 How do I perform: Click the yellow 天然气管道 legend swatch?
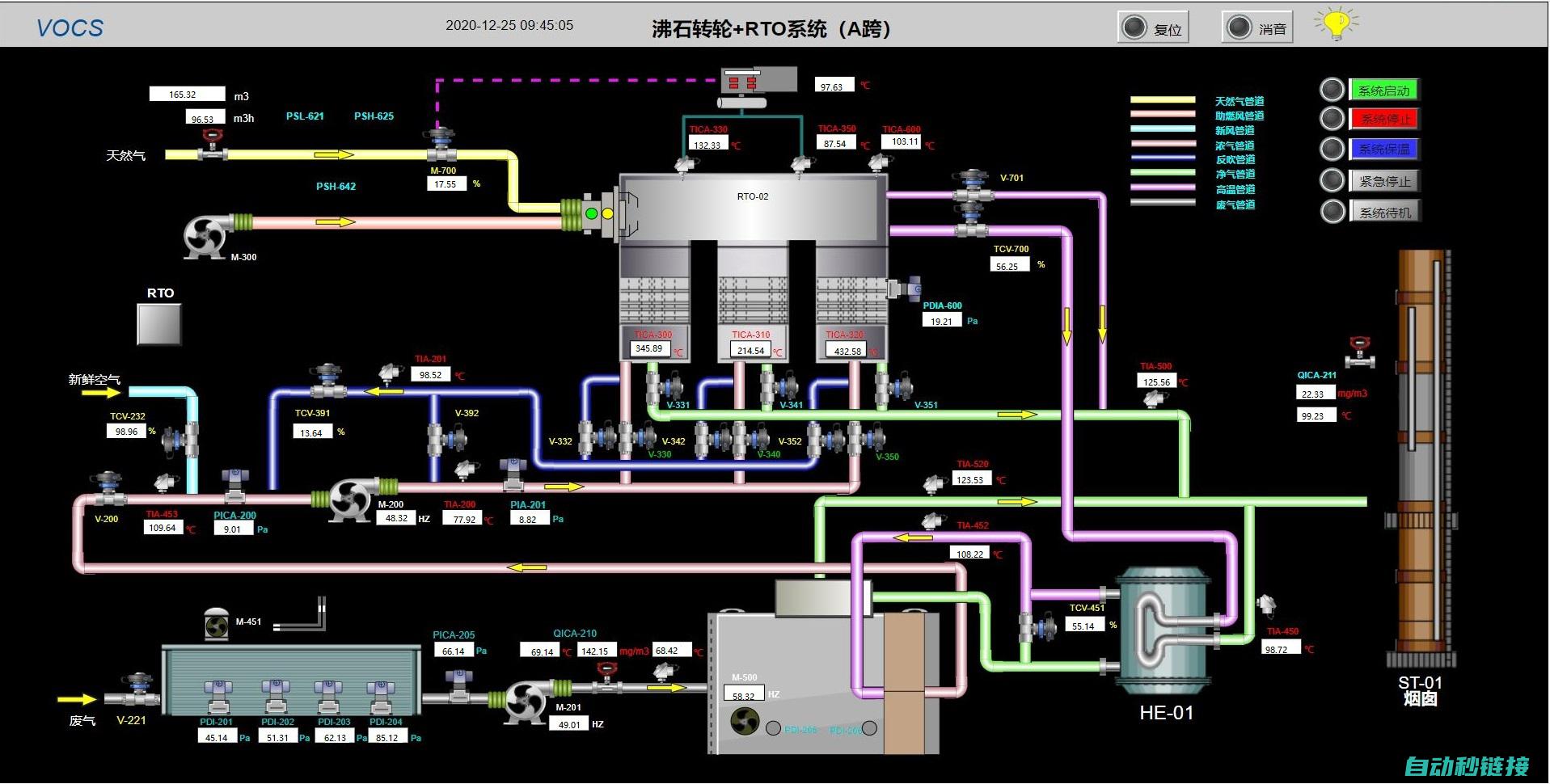point(1163,100)
